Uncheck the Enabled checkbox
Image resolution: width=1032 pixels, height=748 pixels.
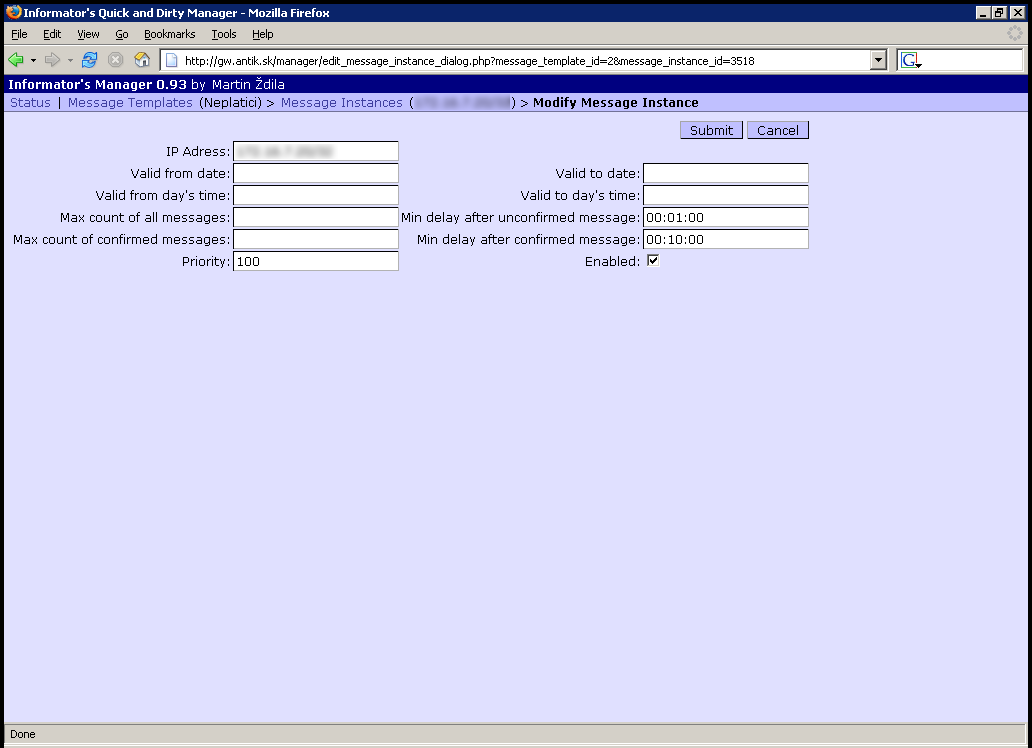click(654, 261)
